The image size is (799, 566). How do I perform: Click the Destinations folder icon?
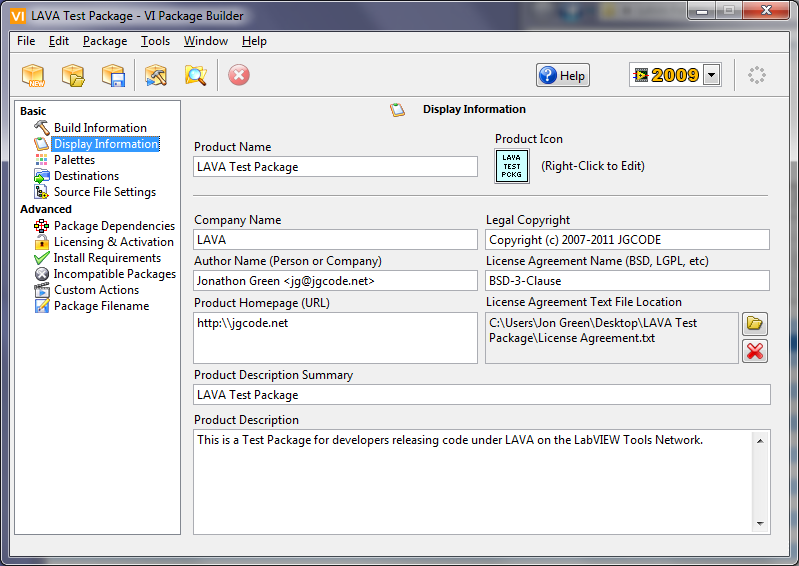pos(42,176)
